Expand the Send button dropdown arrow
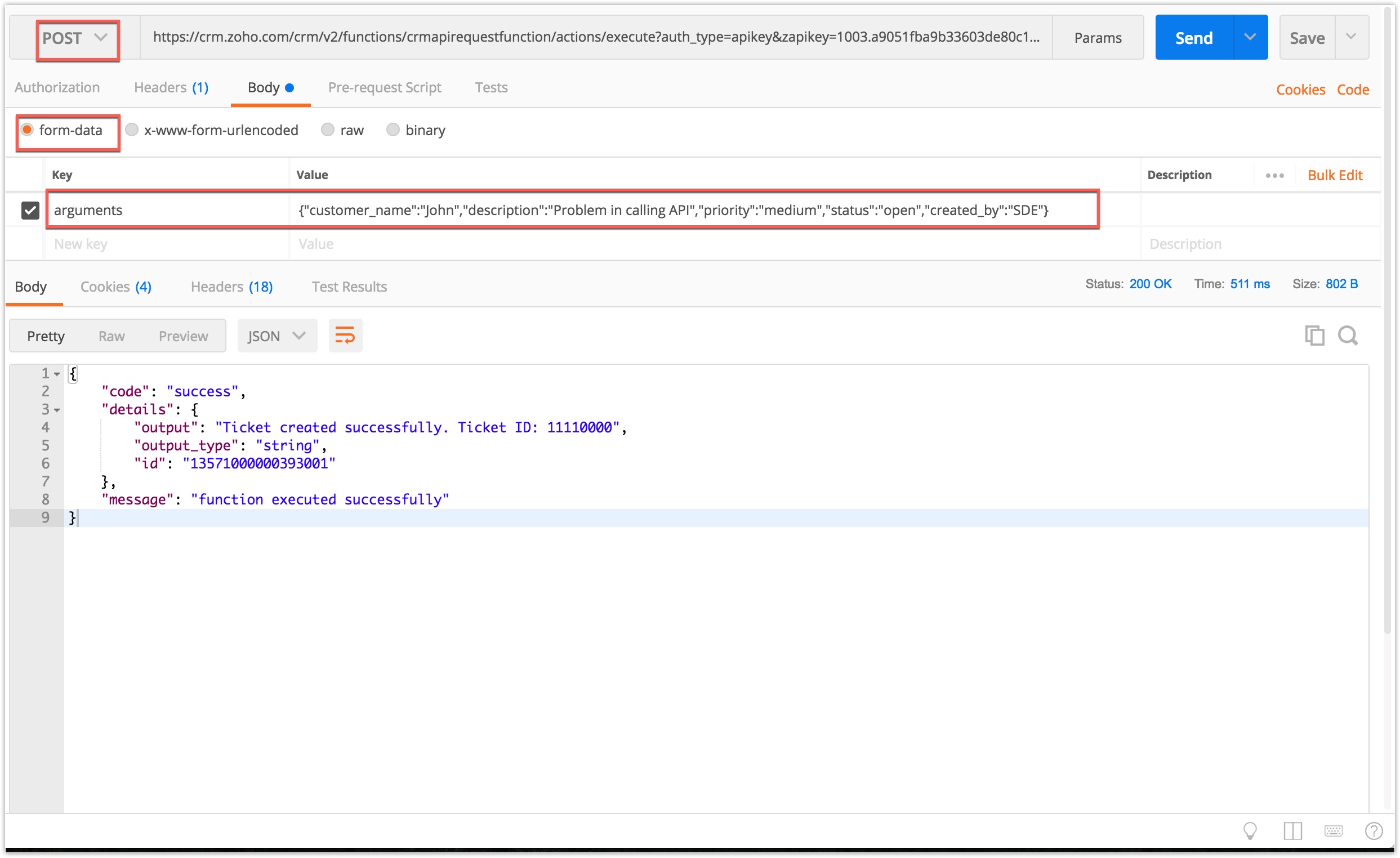The height and width of the screenshot is (858, 1400). pos(1250,38)
